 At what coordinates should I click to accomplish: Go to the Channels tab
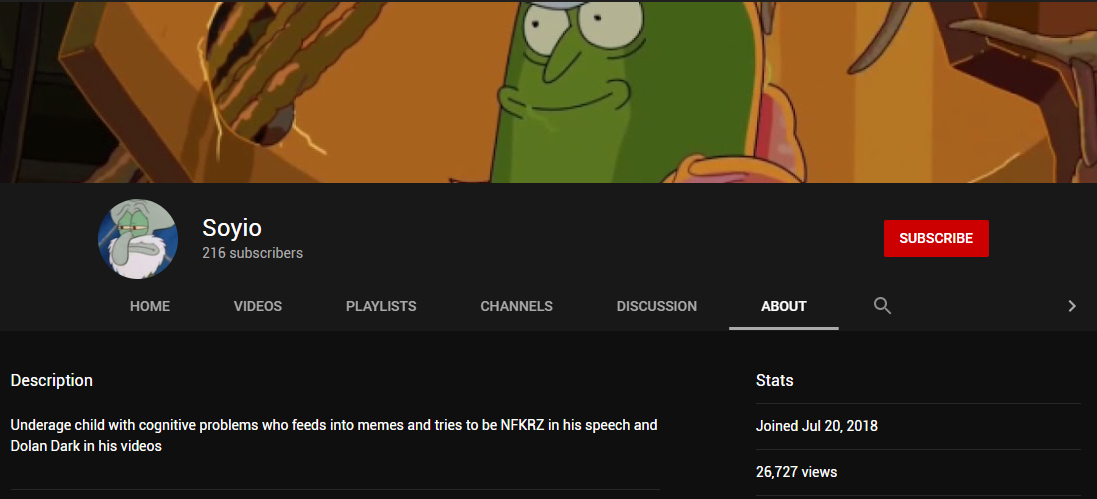[x=516, y=307]
